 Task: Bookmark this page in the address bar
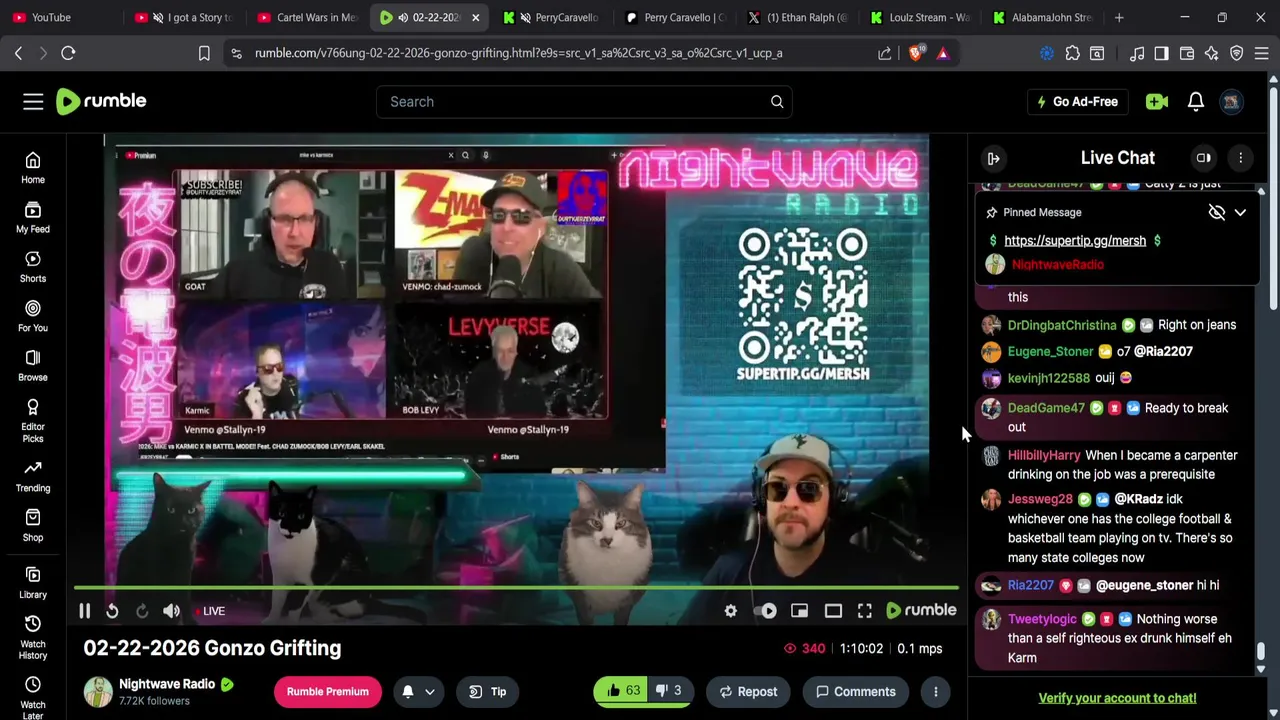(204, 53)
